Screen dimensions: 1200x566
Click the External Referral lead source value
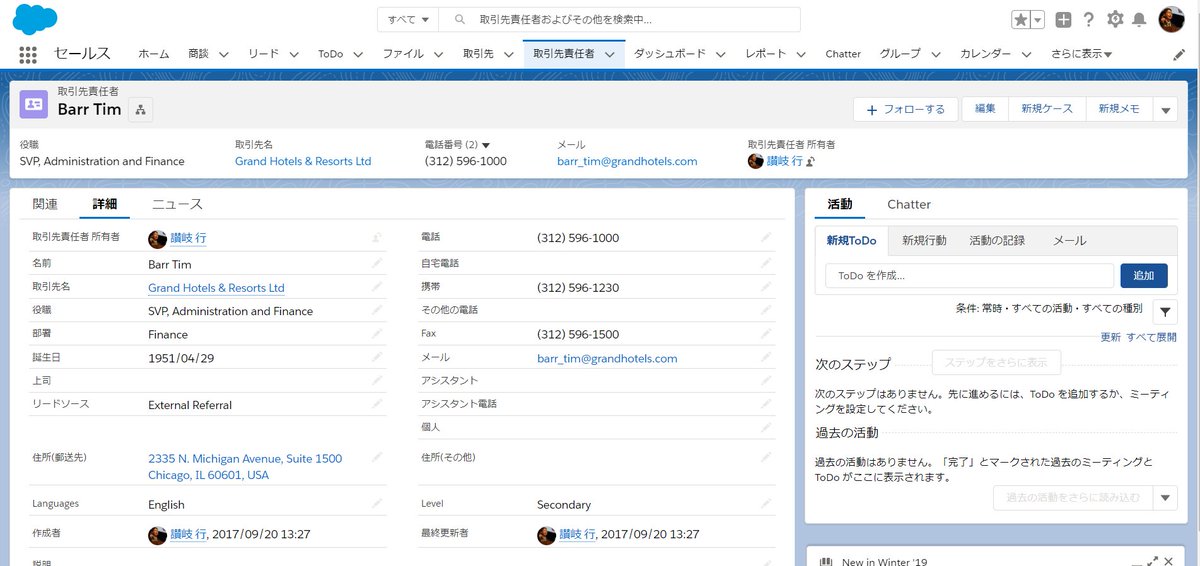[190, 405]
